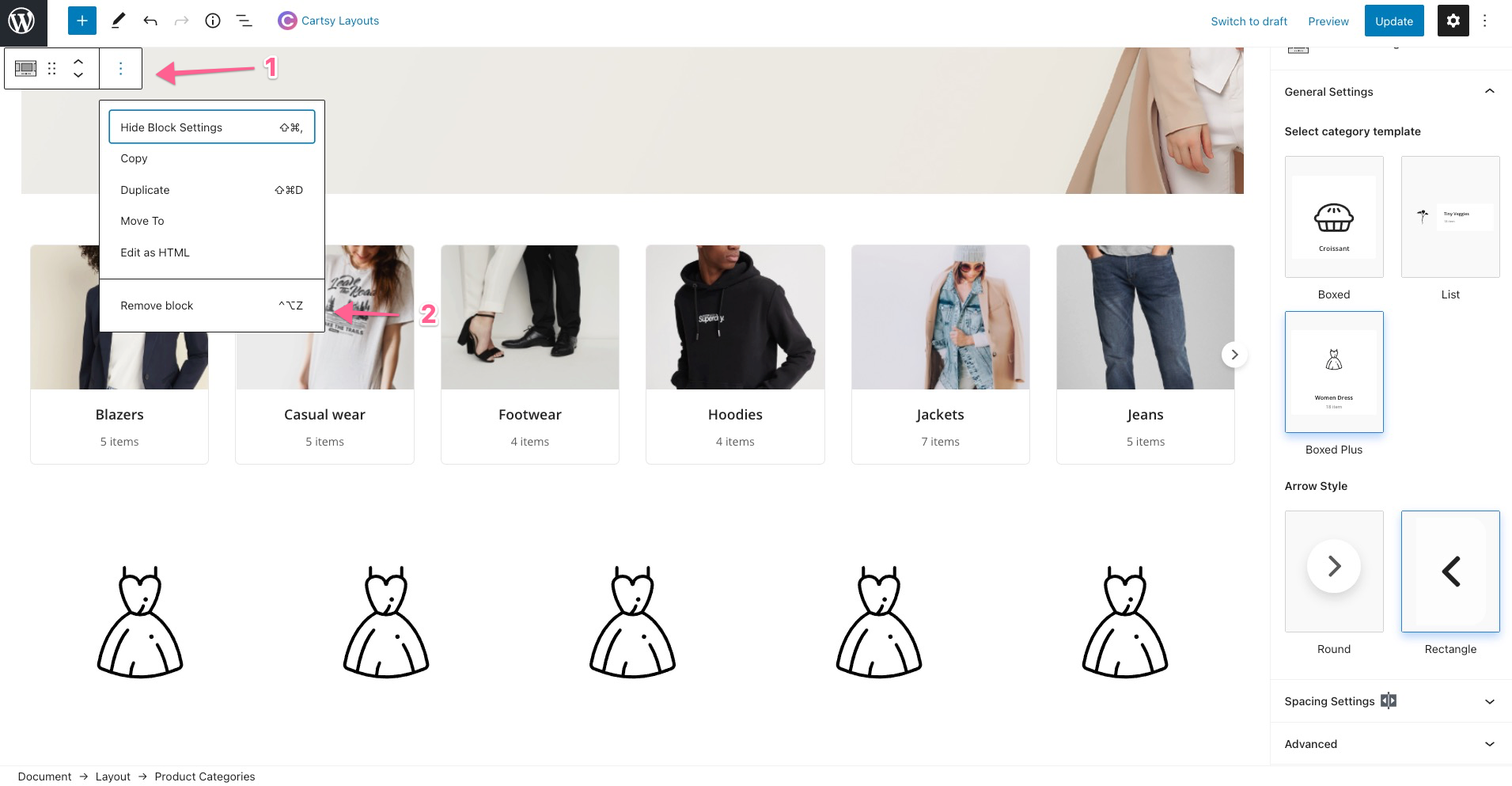This screenshot has width=1512, height=786.
Task: Click the "Hoodies" category title
Action: click(735, 415)
